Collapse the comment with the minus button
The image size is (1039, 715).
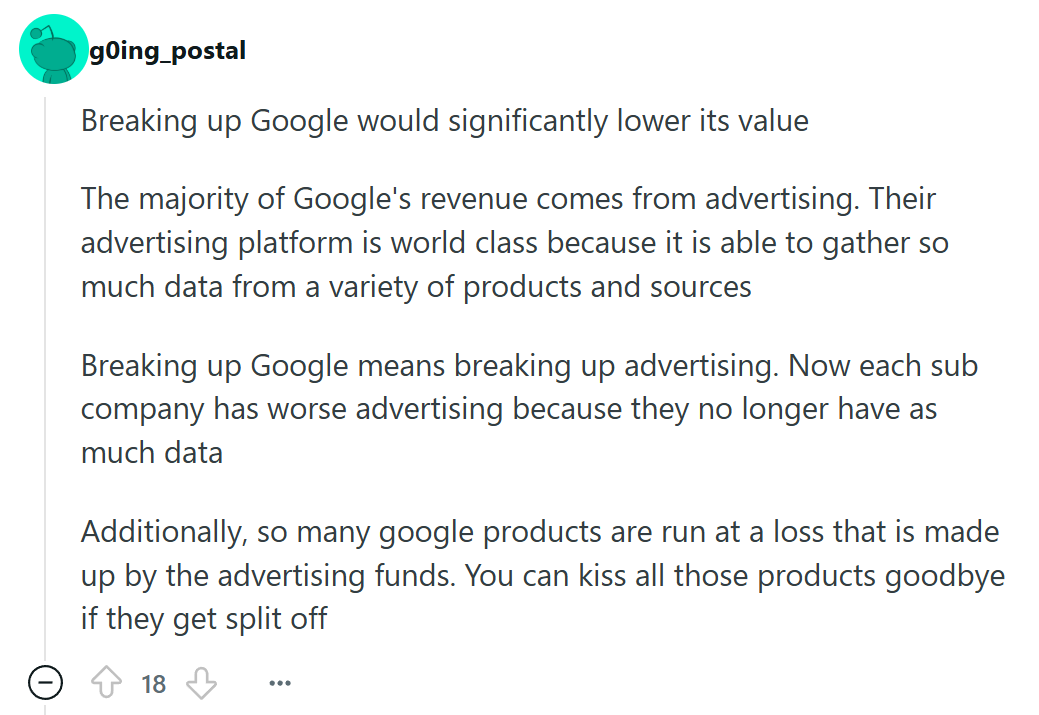46,683
